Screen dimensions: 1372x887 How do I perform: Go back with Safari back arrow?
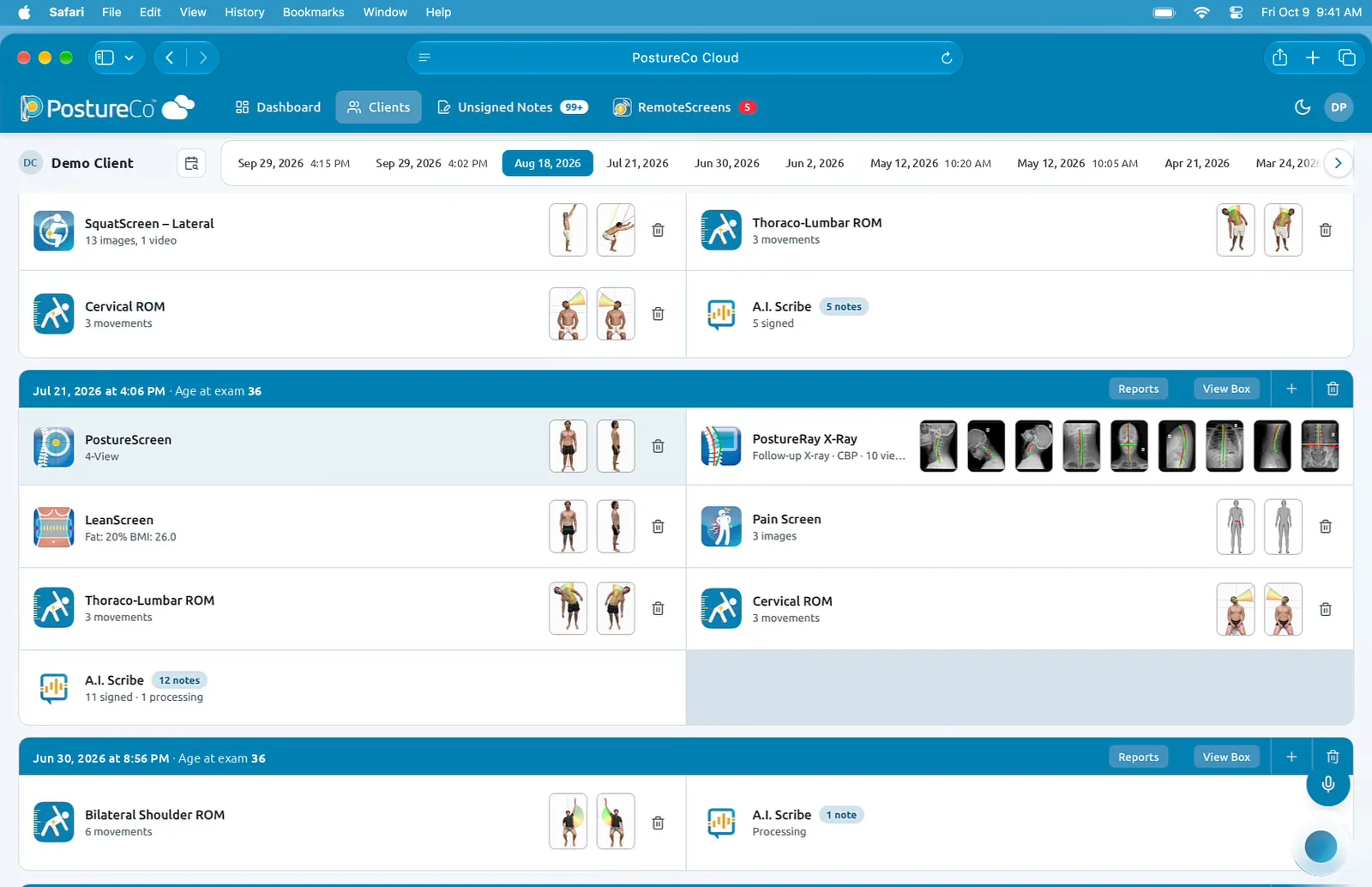pos(170,57)
